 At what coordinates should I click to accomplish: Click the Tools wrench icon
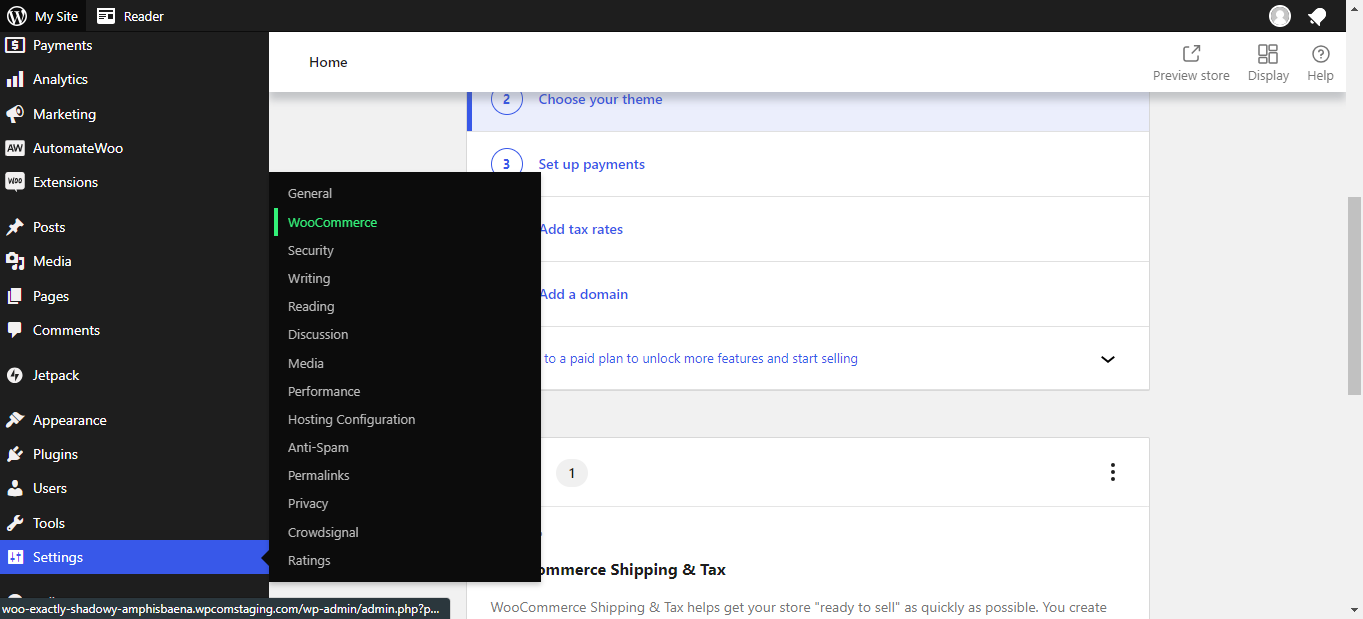point(15,523)
